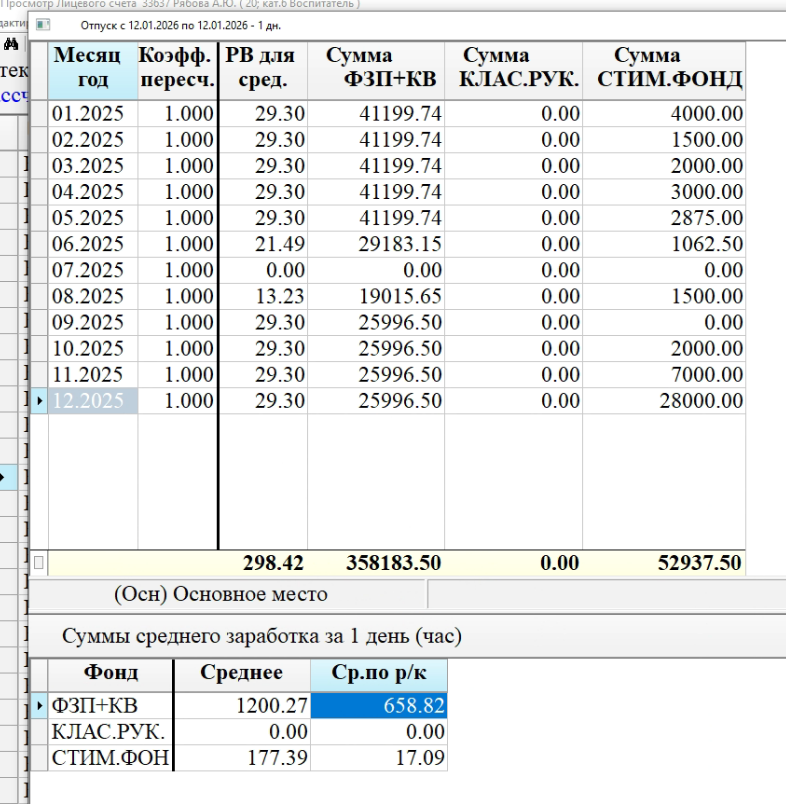Click the 28000.00 stimulus fund cell
The image size is (786, 804).
pyautogui.click(x=664, y=400)
